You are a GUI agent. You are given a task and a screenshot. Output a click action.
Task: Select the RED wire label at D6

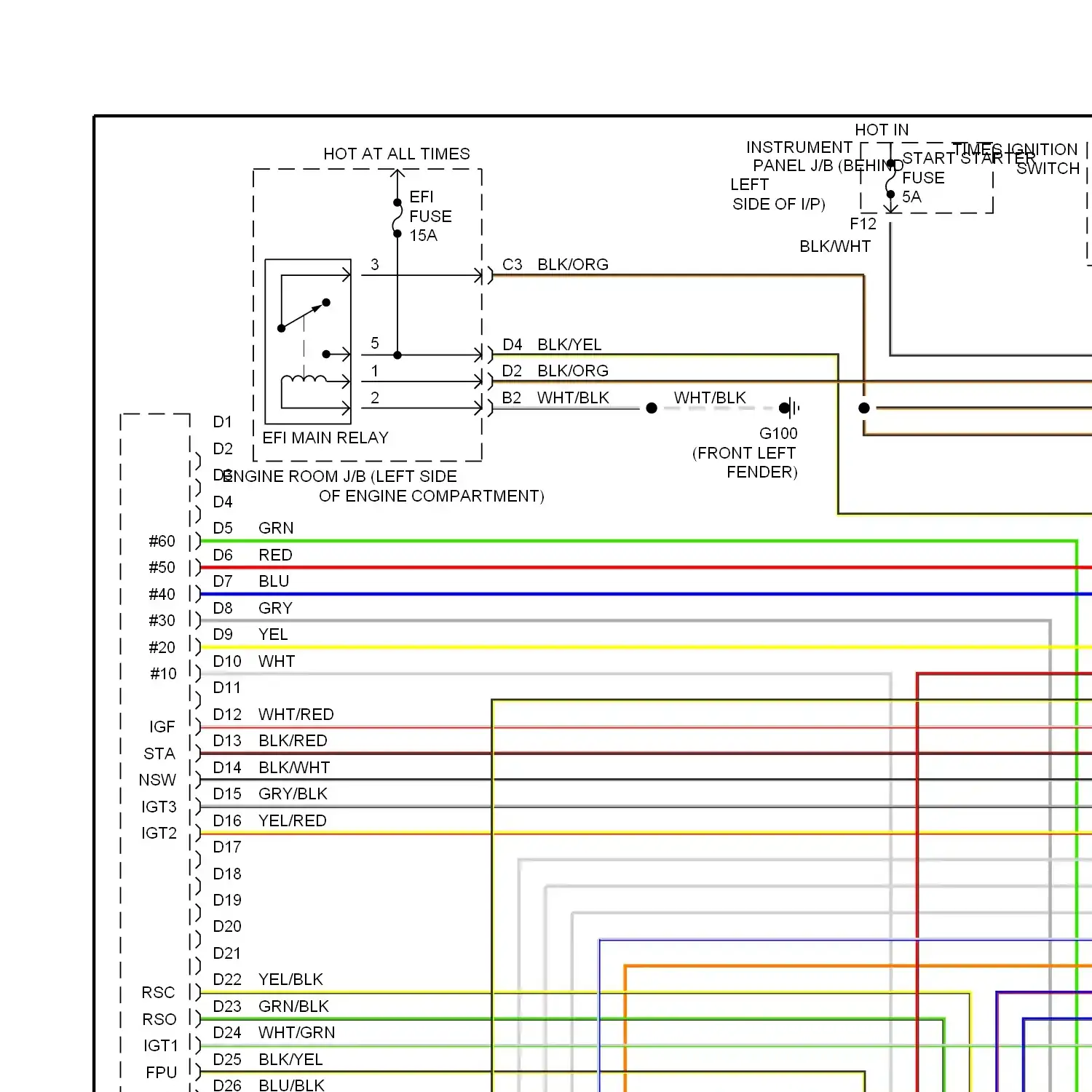click(275, 555)
